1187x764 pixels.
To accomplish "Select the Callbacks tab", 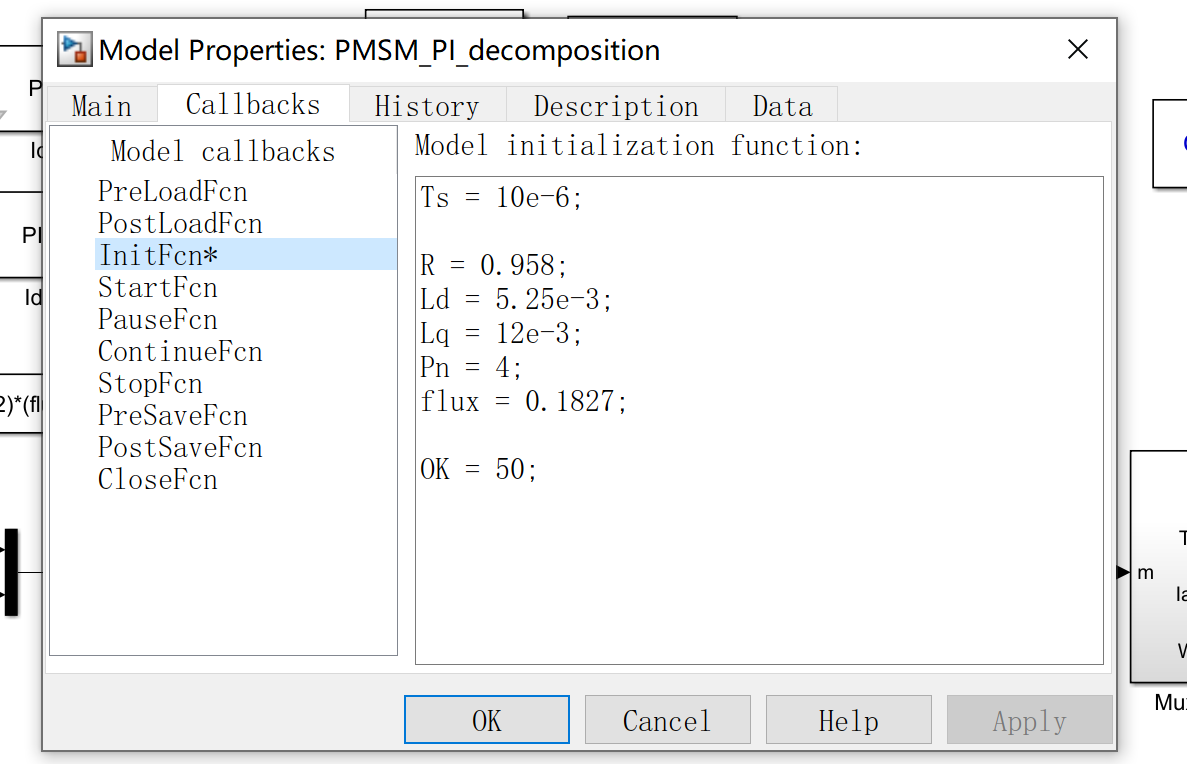I will (253, 102).
